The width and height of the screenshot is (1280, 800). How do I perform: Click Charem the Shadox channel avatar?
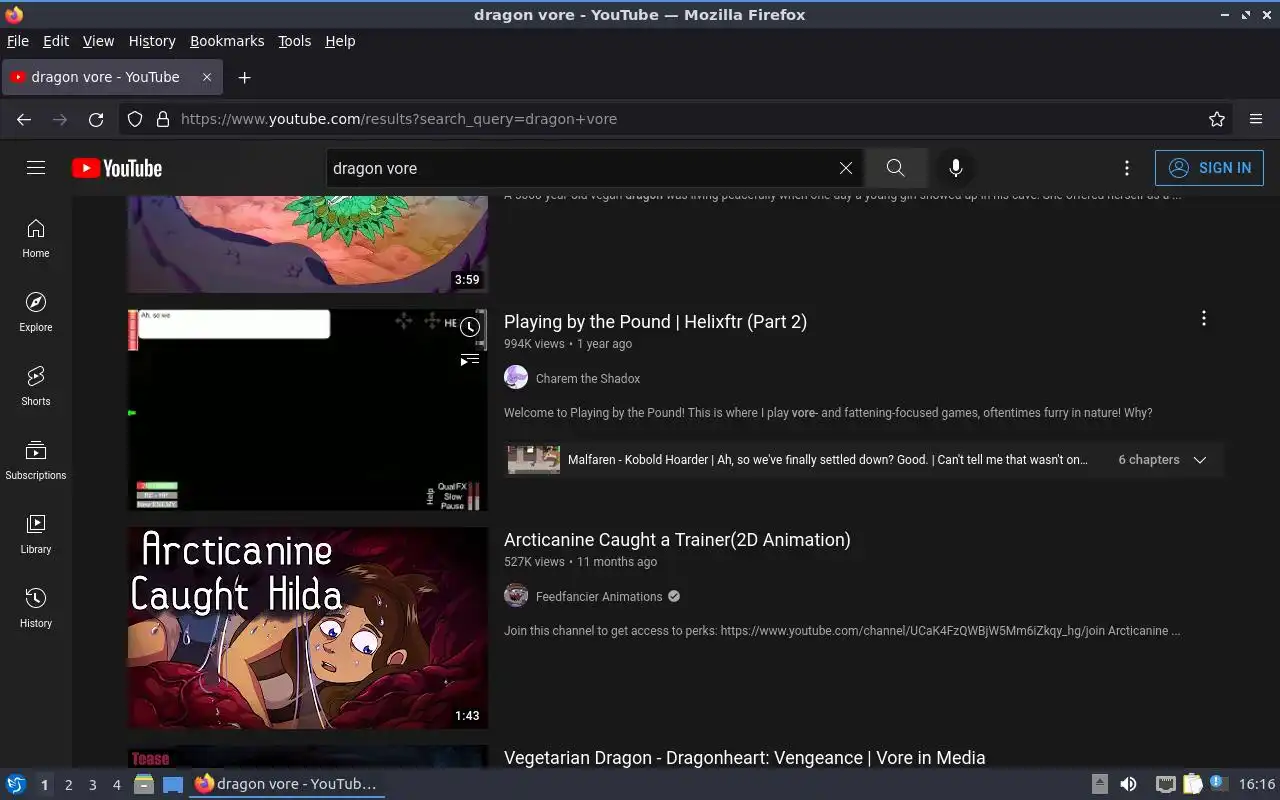(516, 377)
